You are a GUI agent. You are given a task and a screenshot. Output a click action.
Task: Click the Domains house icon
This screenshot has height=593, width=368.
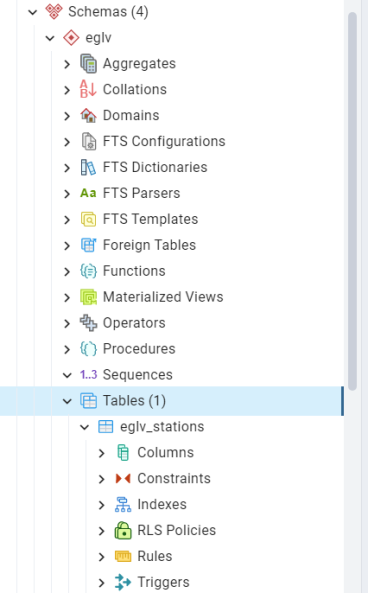[89, 115]
